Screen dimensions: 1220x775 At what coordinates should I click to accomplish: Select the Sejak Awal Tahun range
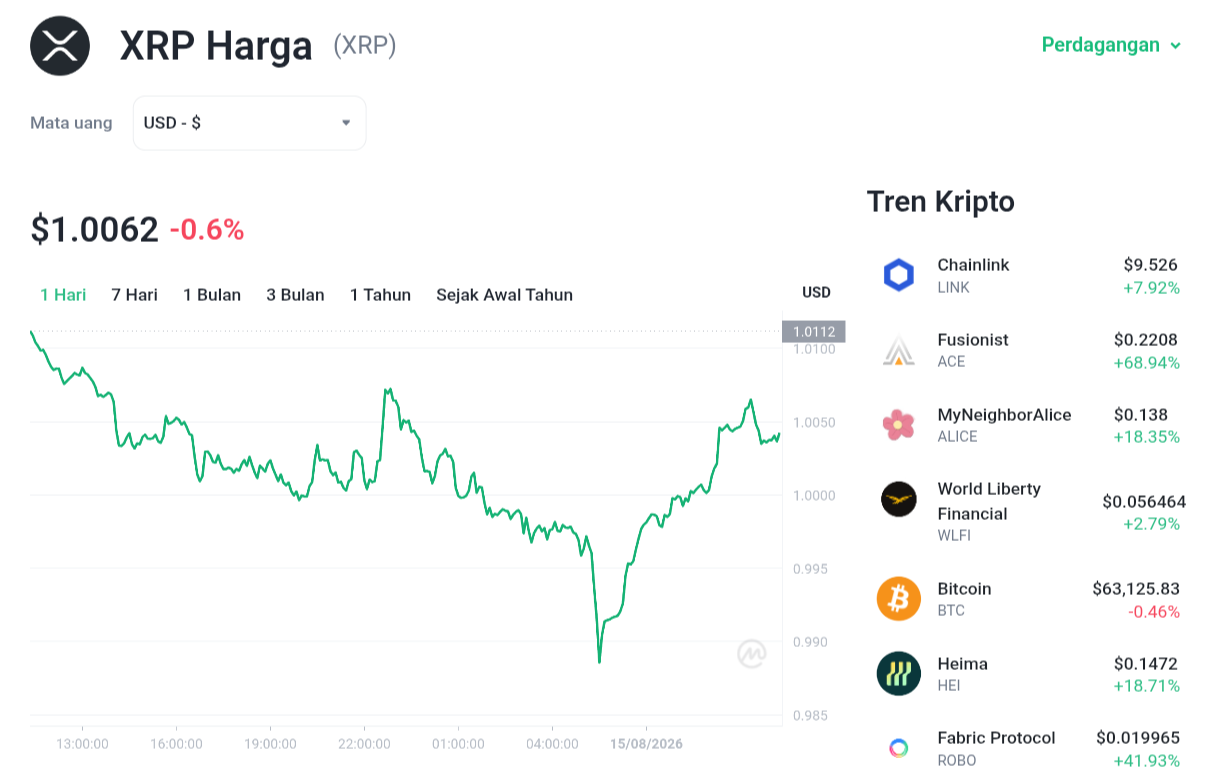(504, 295)
